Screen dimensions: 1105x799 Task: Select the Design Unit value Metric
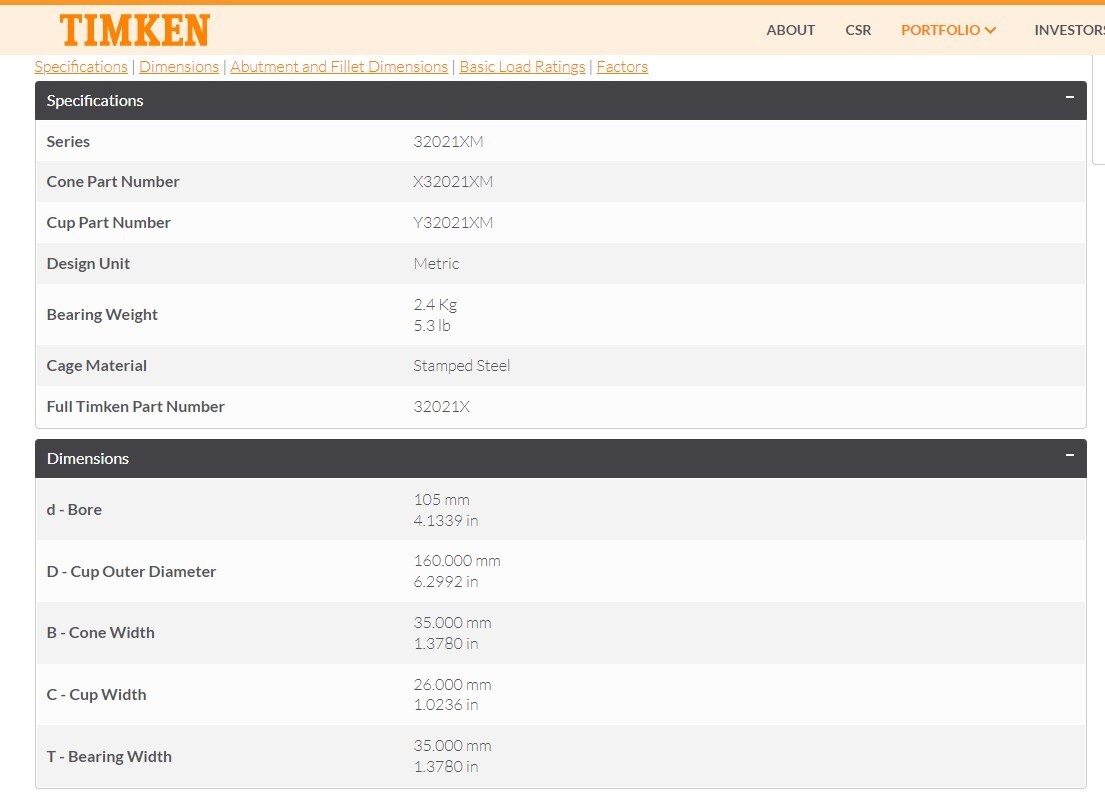(436, 264)
